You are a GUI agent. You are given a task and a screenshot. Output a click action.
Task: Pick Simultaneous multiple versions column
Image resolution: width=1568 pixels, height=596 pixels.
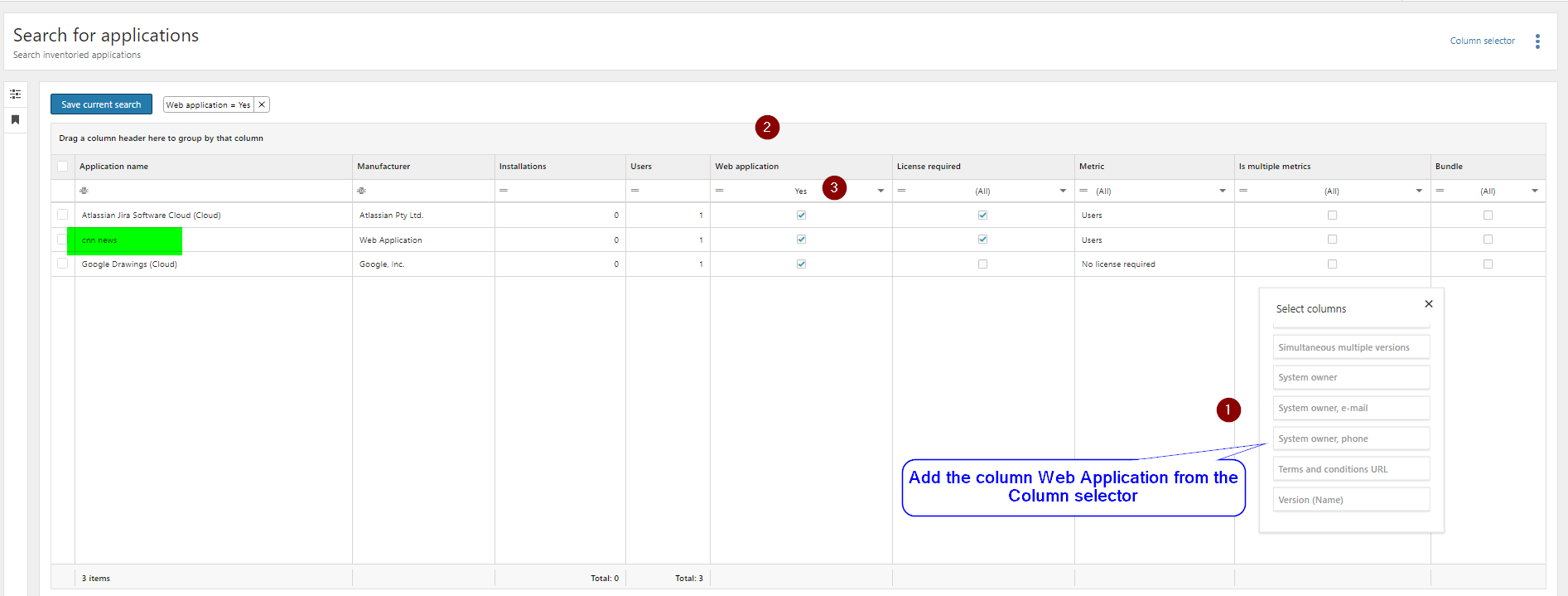click(1351, 347)
